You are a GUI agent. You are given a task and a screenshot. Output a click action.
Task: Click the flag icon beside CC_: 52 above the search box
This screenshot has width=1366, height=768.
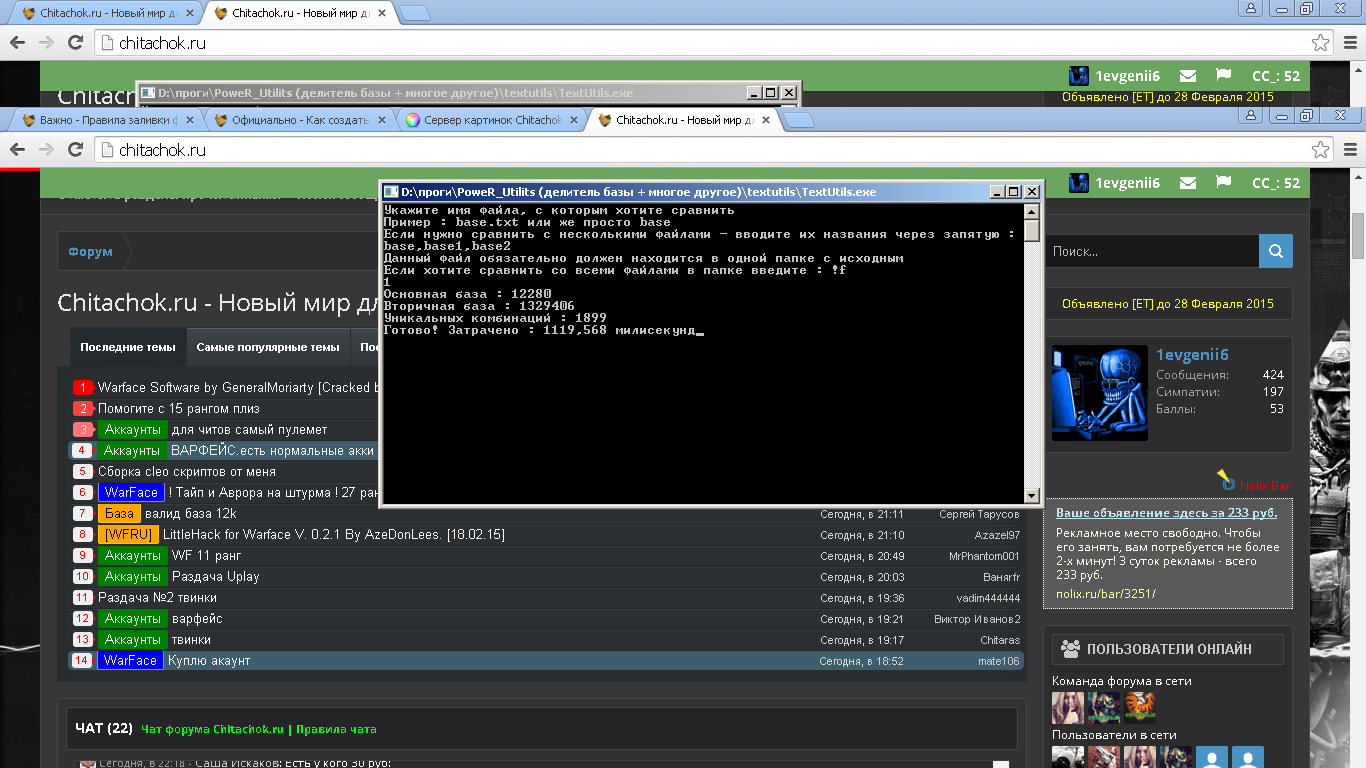click(1223, 183)
